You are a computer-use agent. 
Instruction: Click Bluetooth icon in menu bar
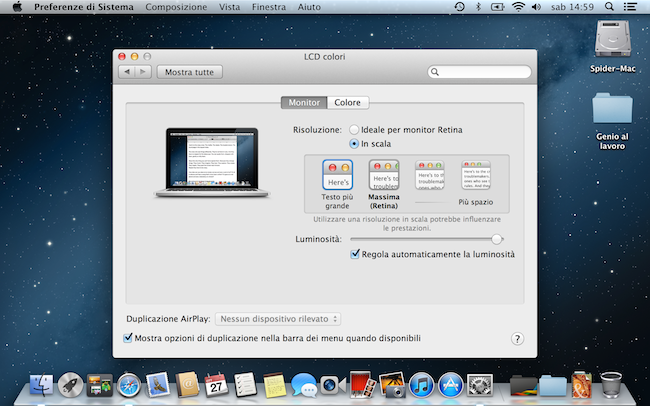(478, 7)
